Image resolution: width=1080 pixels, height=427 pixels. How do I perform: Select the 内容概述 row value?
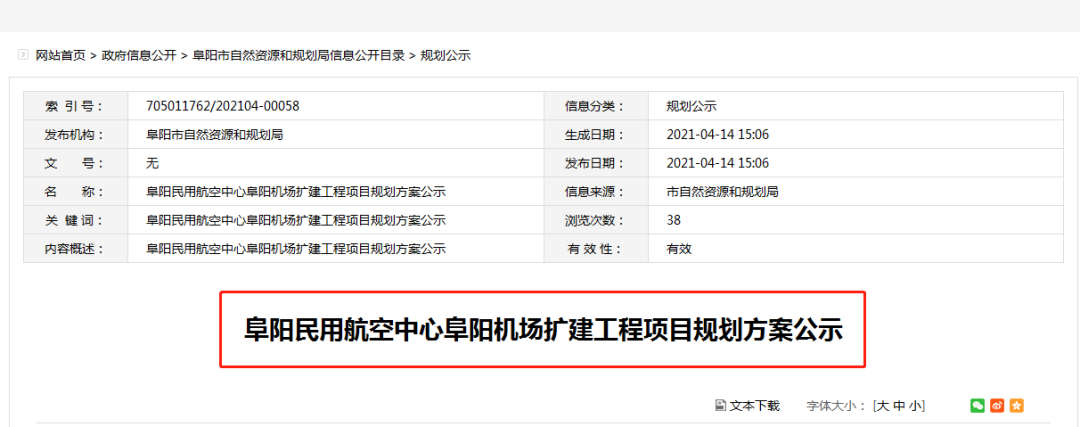tap(296, 249)
